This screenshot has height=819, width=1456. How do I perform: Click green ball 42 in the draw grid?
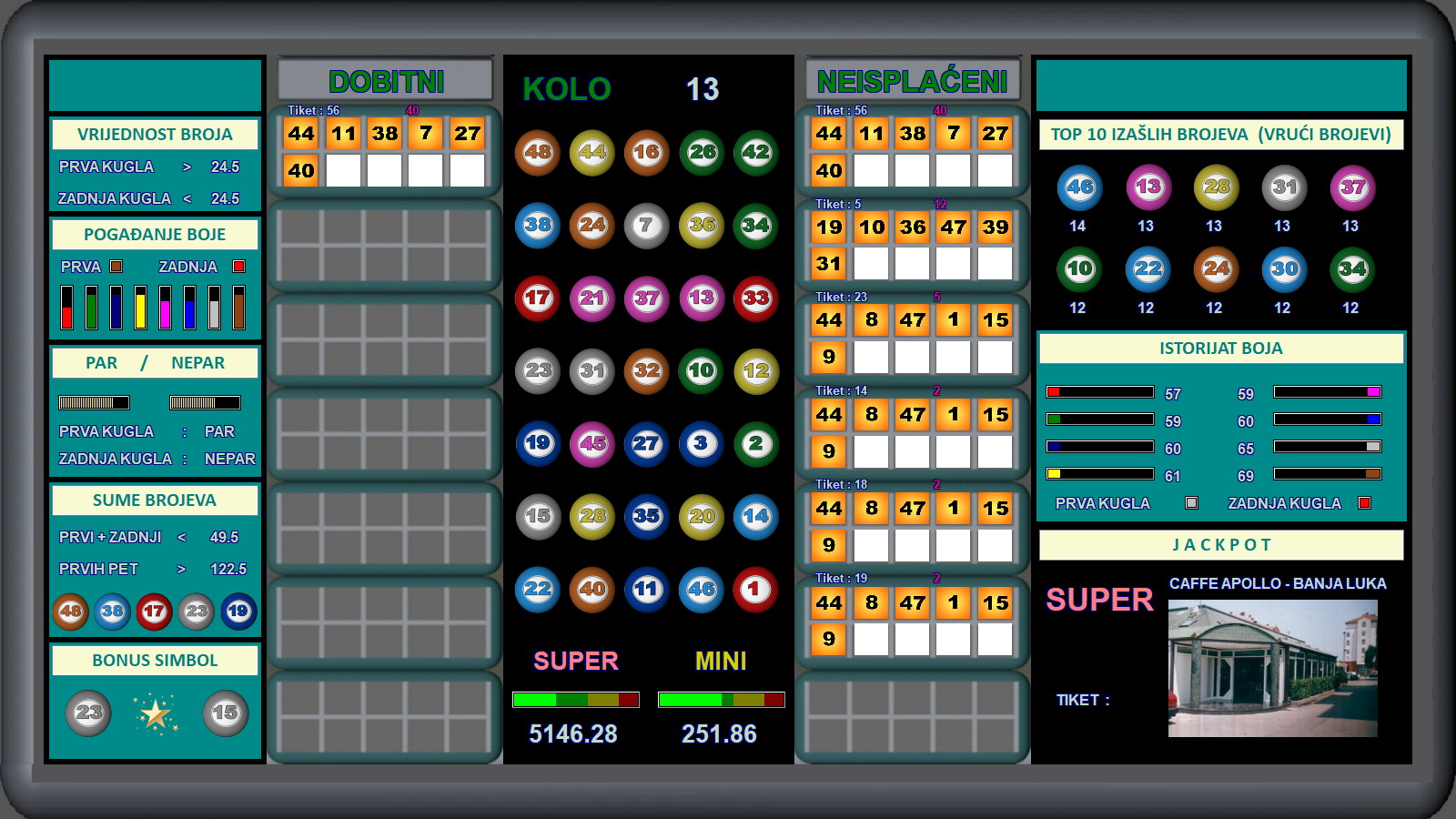pos(755,152)
